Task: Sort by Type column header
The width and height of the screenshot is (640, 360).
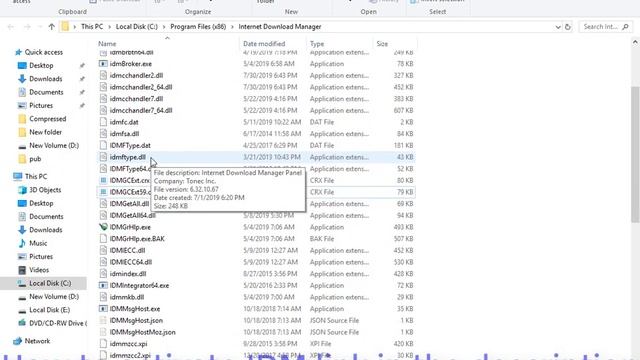Action: point(317,44)
